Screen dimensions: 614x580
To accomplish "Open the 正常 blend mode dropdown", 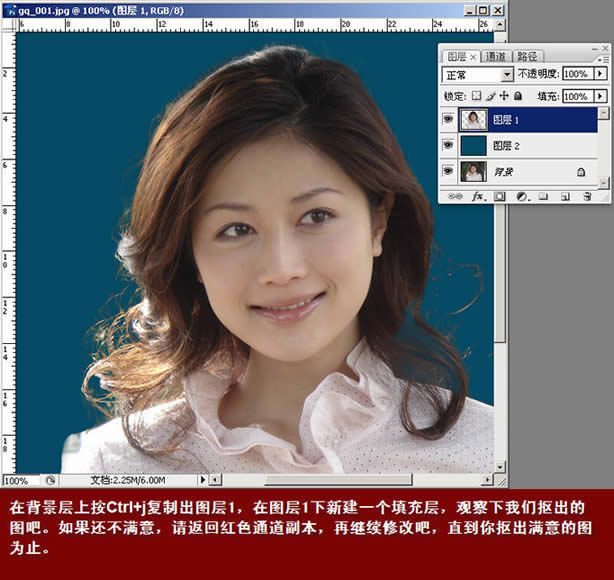I will [507, 74].
